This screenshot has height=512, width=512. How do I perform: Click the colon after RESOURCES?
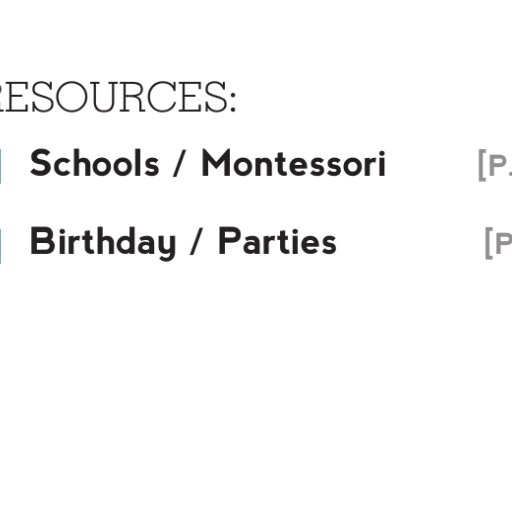233,101
